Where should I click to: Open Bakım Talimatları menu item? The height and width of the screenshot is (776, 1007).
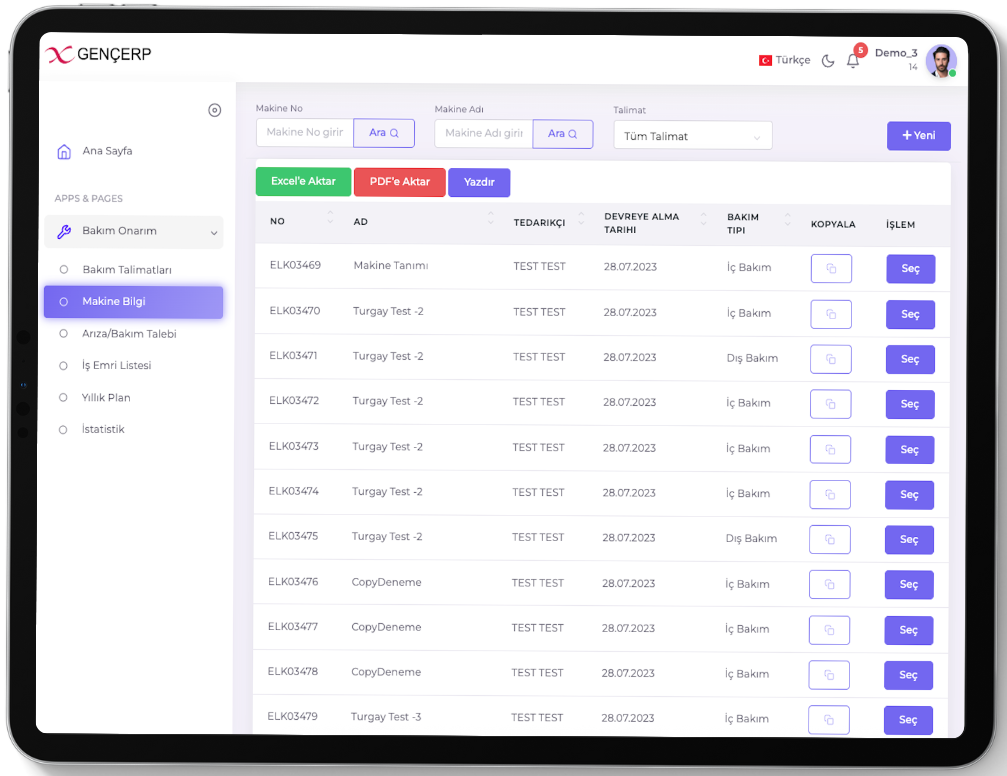(x=127, y=270)
